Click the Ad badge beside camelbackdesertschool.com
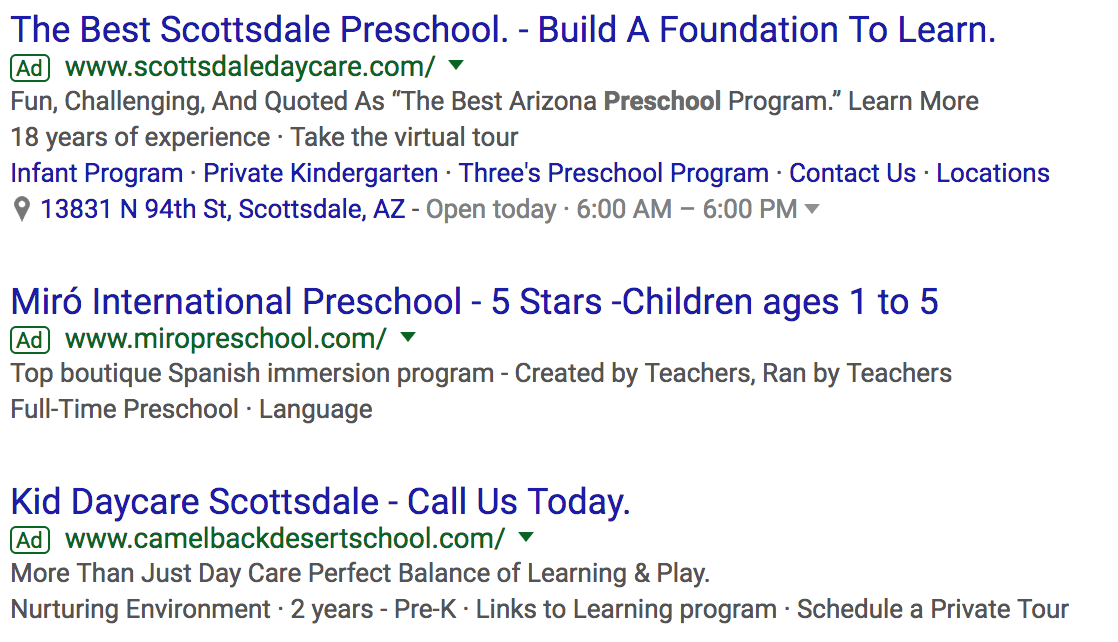 tap(30, 540)
